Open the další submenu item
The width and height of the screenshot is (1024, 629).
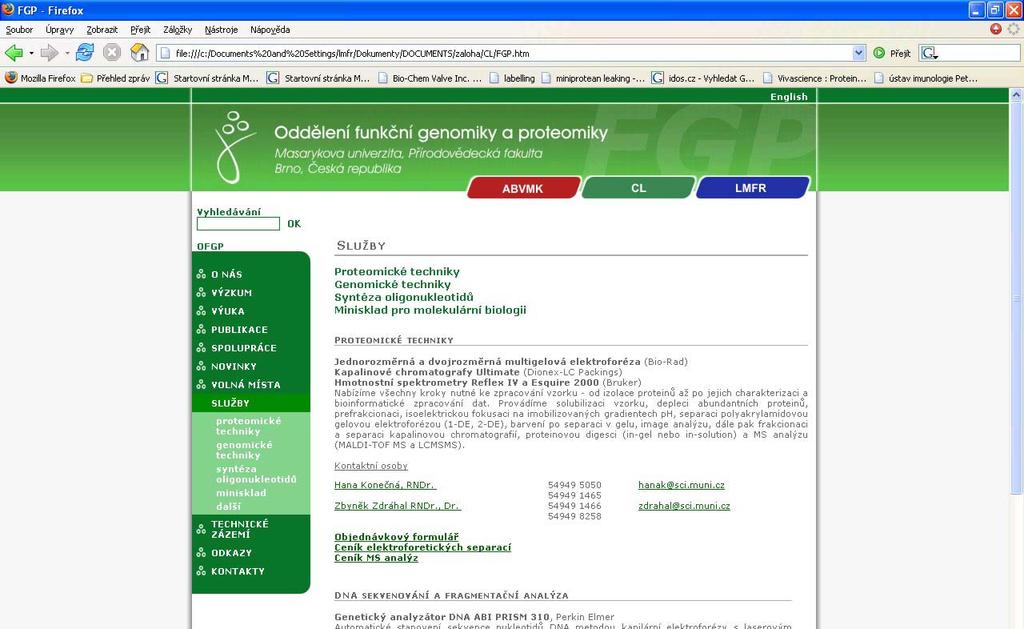(229, 506)
